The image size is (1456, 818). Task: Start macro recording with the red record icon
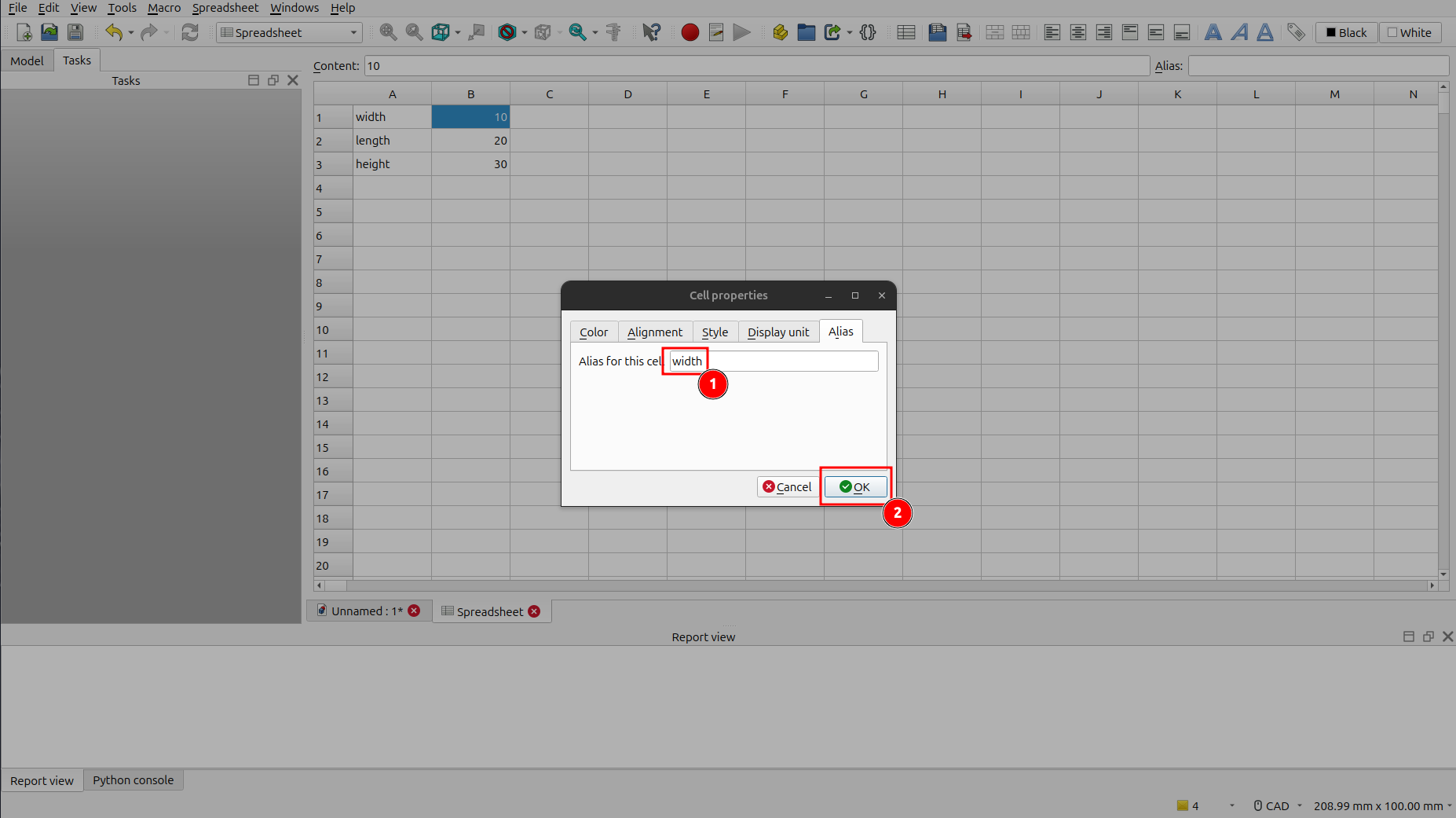tap(690, 32)
